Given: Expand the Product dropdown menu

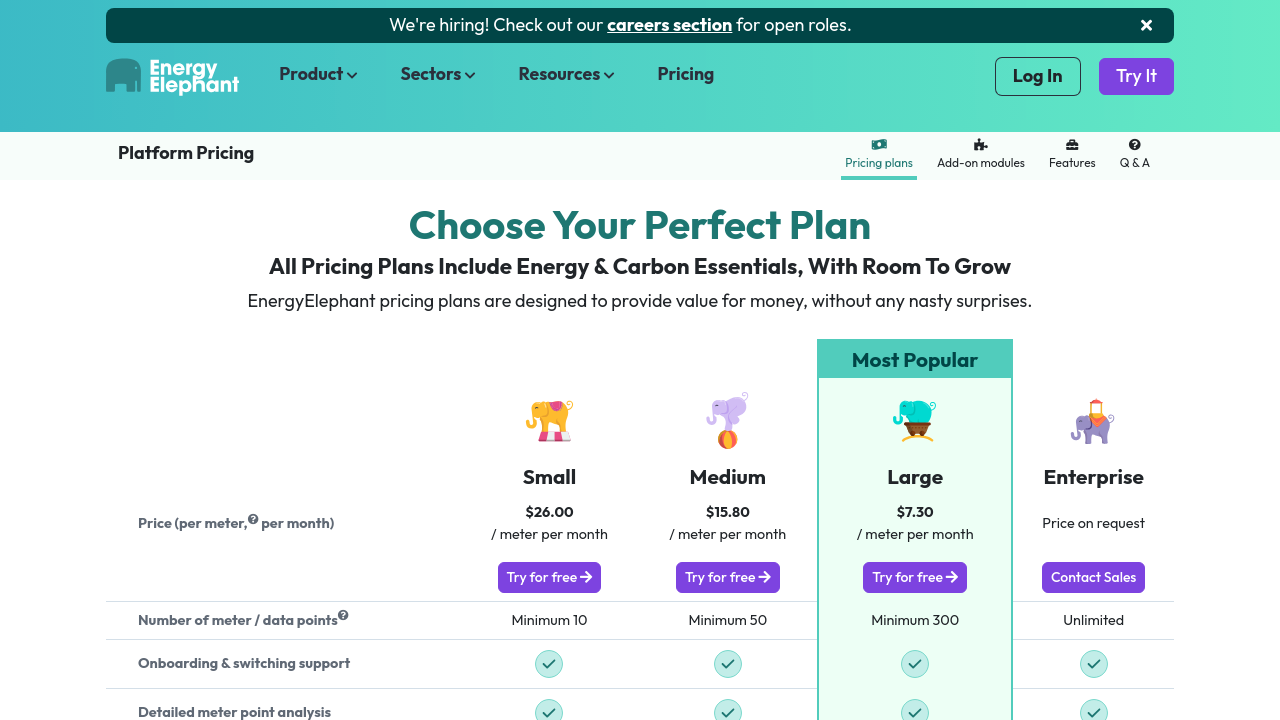Looking at the screenshot, I should click(318, 74).
